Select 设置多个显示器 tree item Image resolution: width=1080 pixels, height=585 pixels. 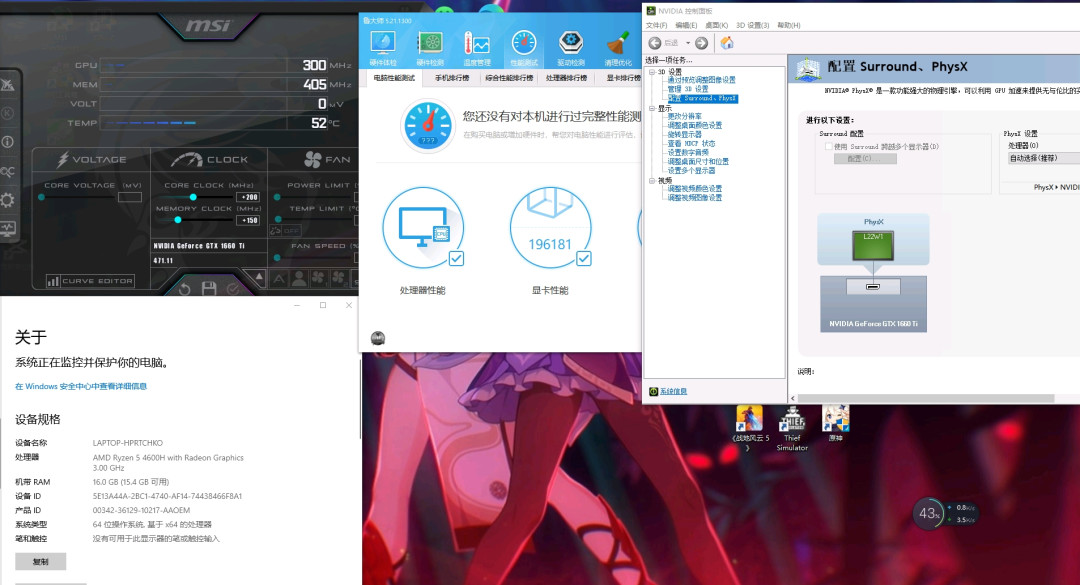click(x=691, y=170)
